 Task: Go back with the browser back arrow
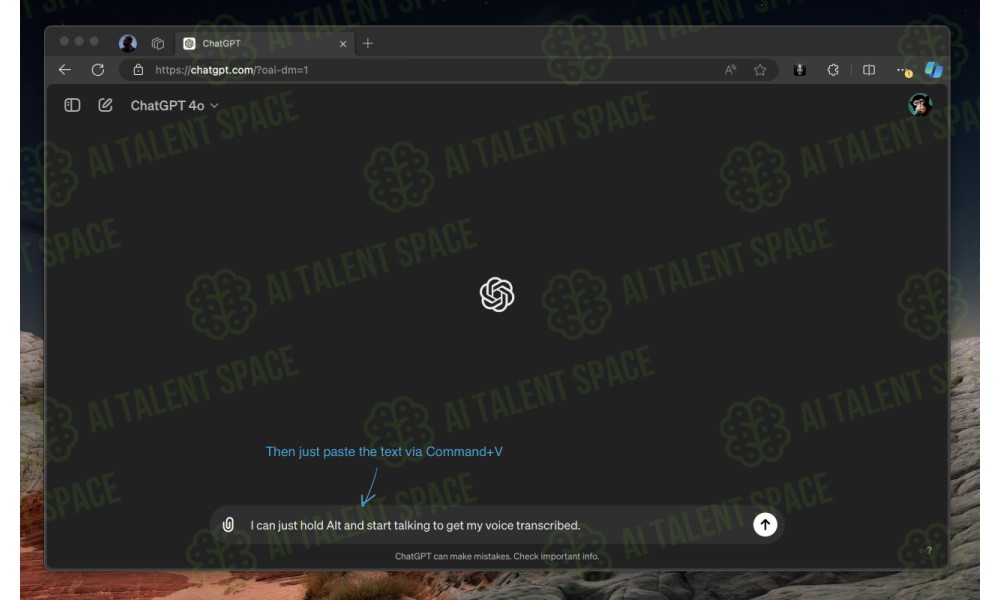pos(65,70)
